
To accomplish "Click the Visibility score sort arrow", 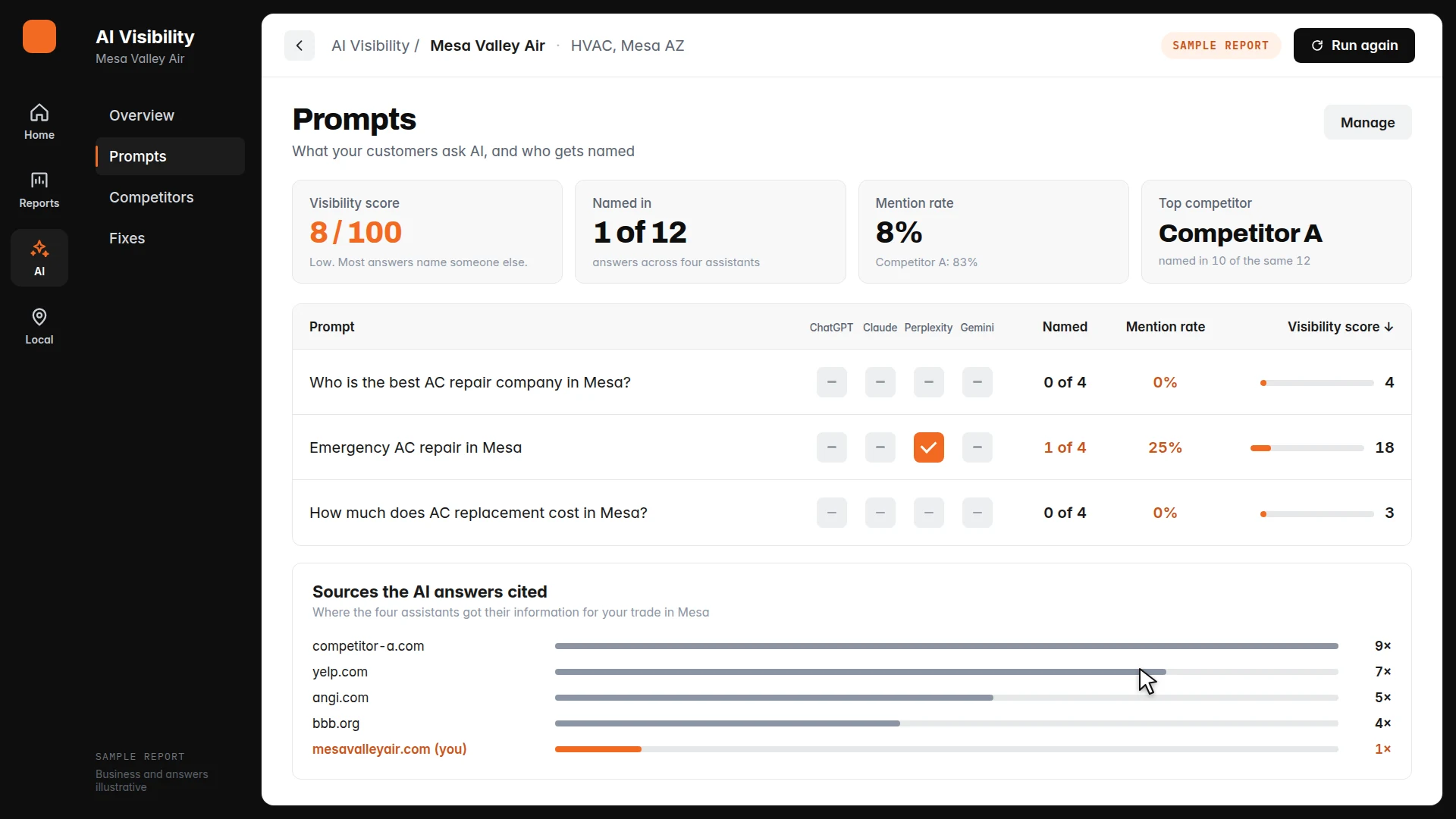I will [x=1389, y=327].
